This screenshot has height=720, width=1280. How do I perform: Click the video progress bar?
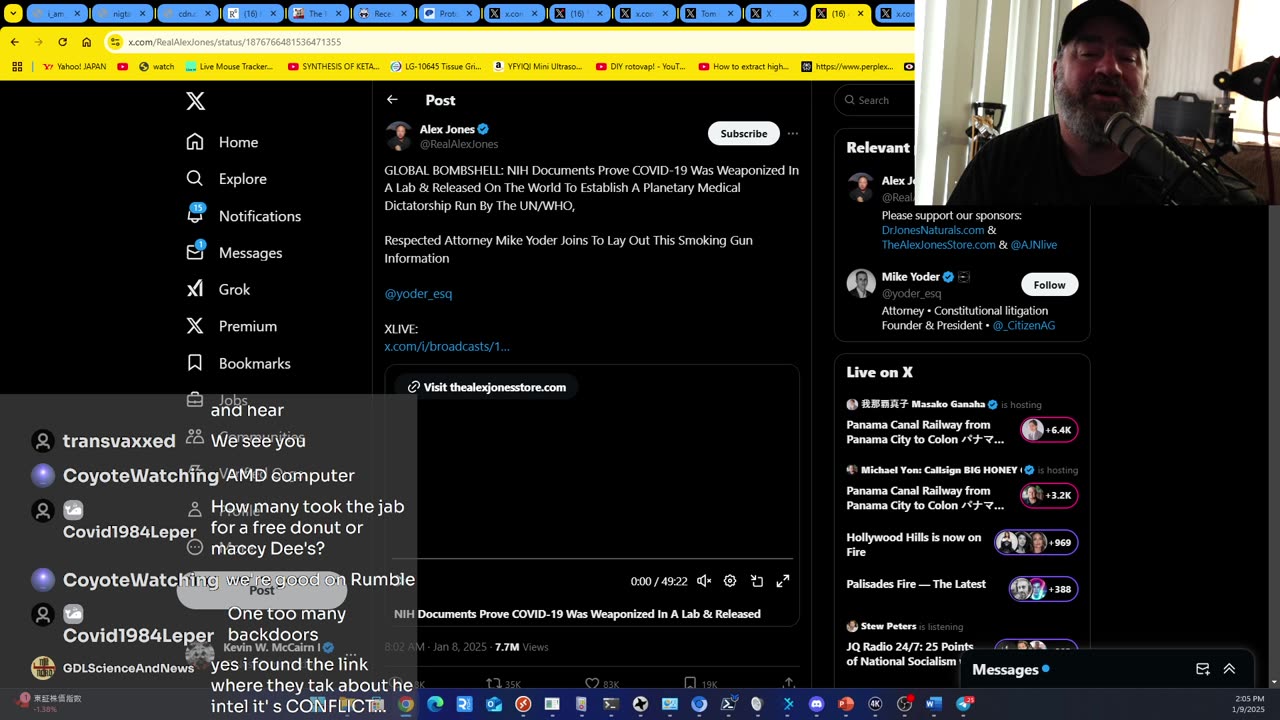[x=592, y=559]
